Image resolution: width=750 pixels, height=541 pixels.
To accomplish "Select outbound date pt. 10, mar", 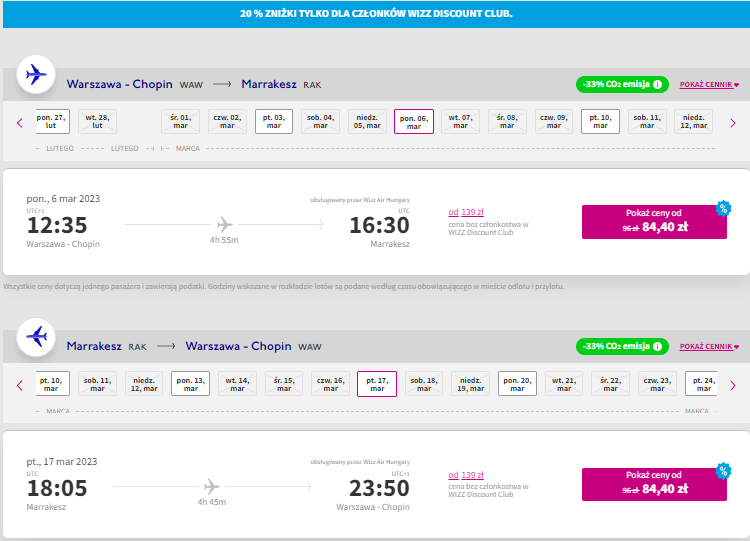I will click(x=600, y=121).
